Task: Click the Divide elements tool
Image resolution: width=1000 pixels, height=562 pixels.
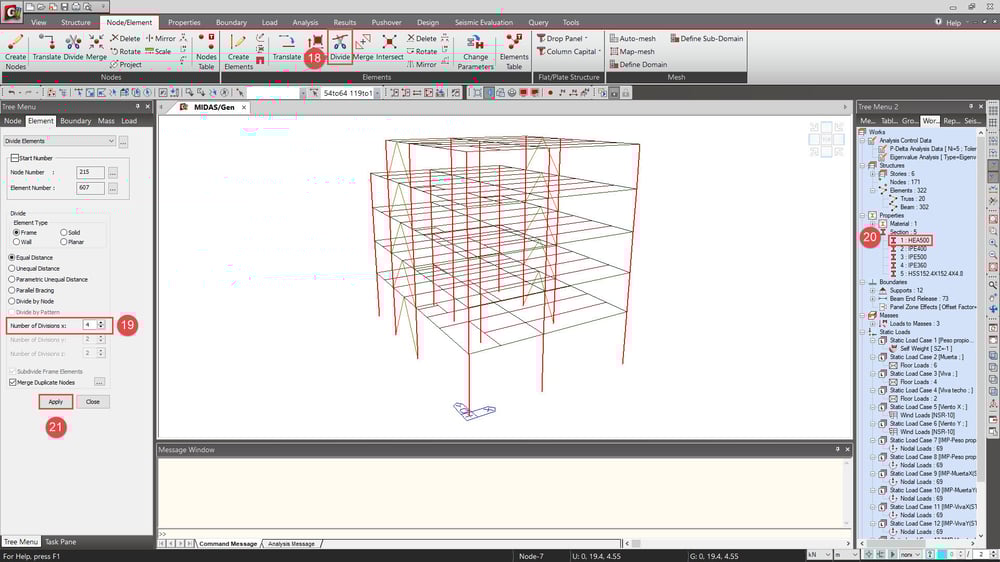Action: [x=340, y=47]
